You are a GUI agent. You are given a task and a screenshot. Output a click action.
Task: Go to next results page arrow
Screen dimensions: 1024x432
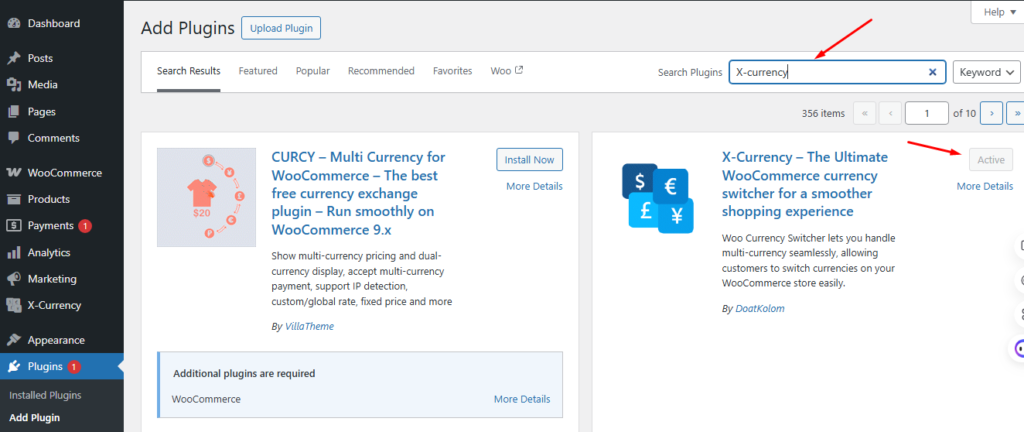(x=991, y=114)
